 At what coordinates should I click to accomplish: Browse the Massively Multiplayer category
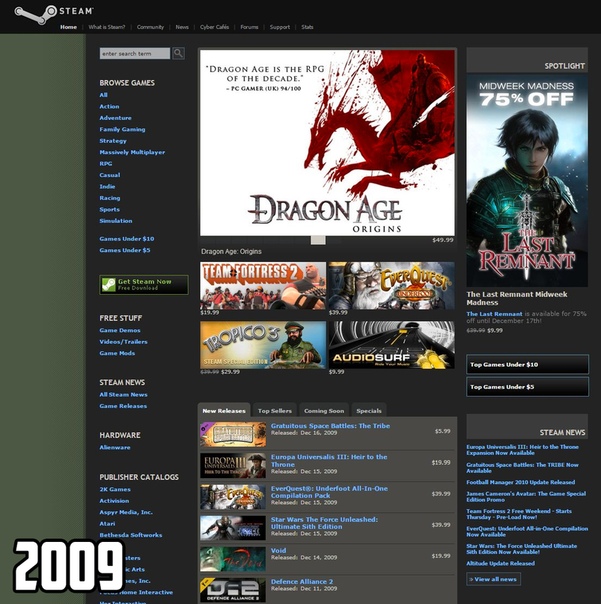[x=132, y=152]
